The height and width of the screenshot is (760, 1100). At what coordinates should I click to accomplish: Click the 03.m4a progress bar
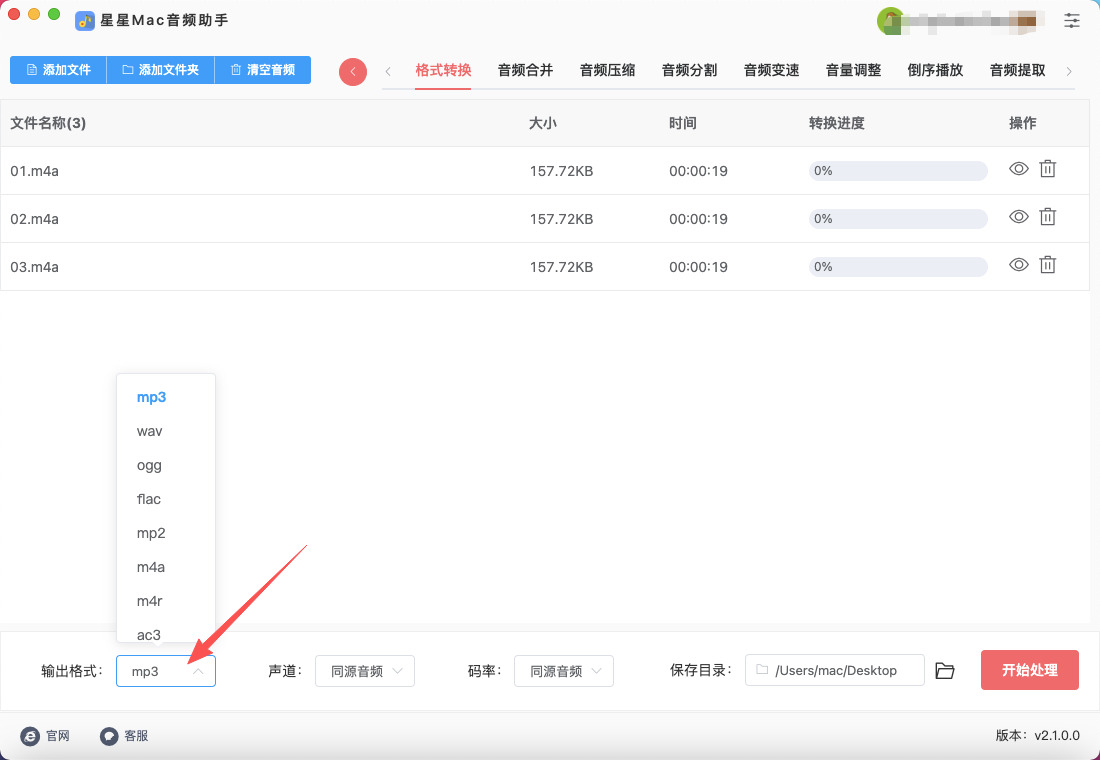tap(898, 267)
